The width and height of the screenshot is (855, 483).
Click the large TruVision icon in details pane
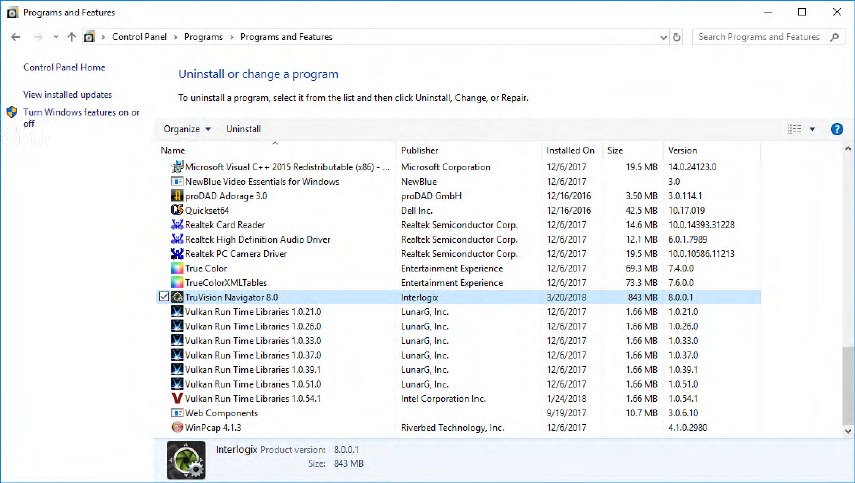coord(186,460)
